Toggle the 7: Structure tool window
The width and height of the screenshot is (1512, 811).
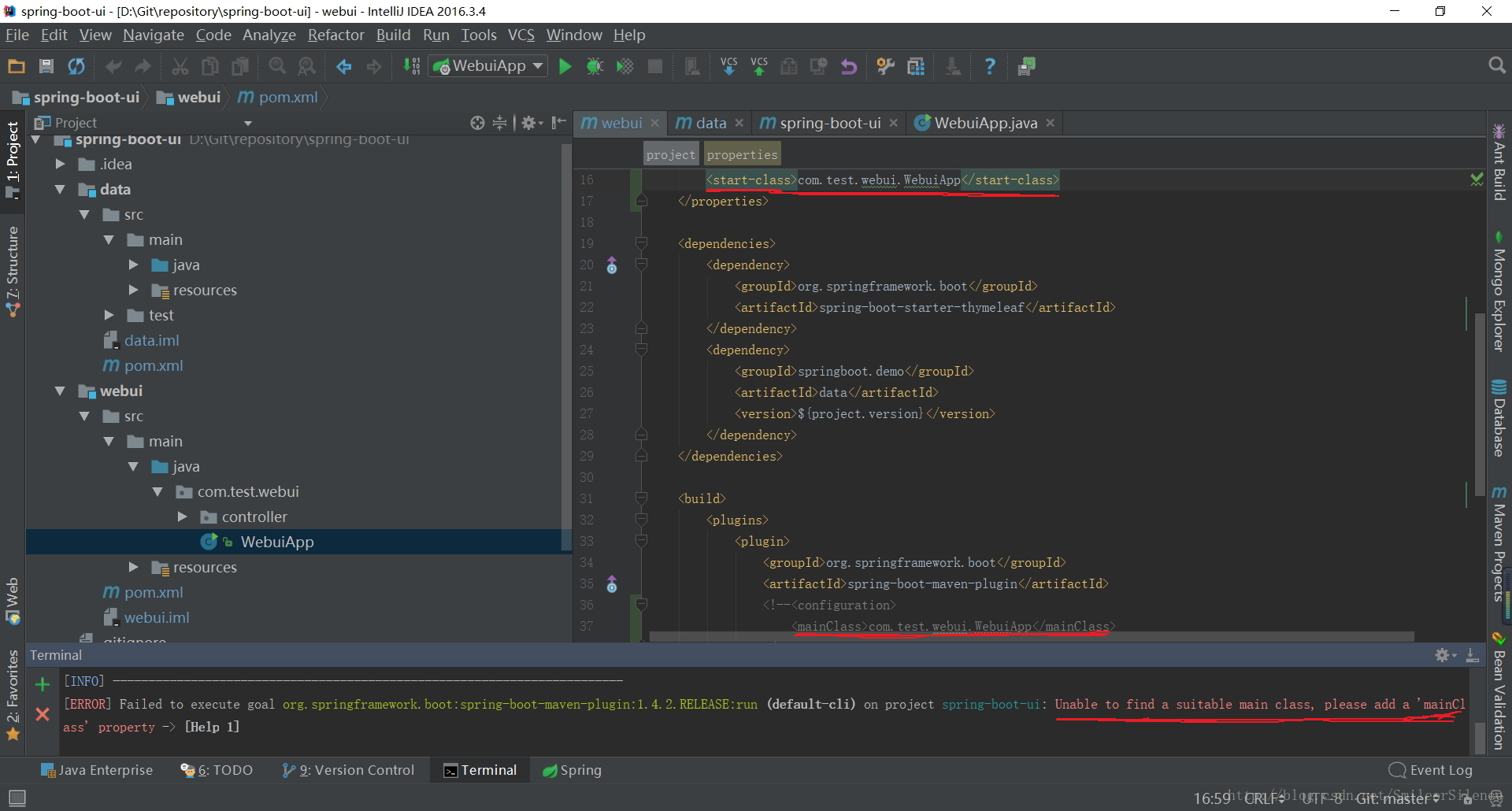click(x=13, y=272)
